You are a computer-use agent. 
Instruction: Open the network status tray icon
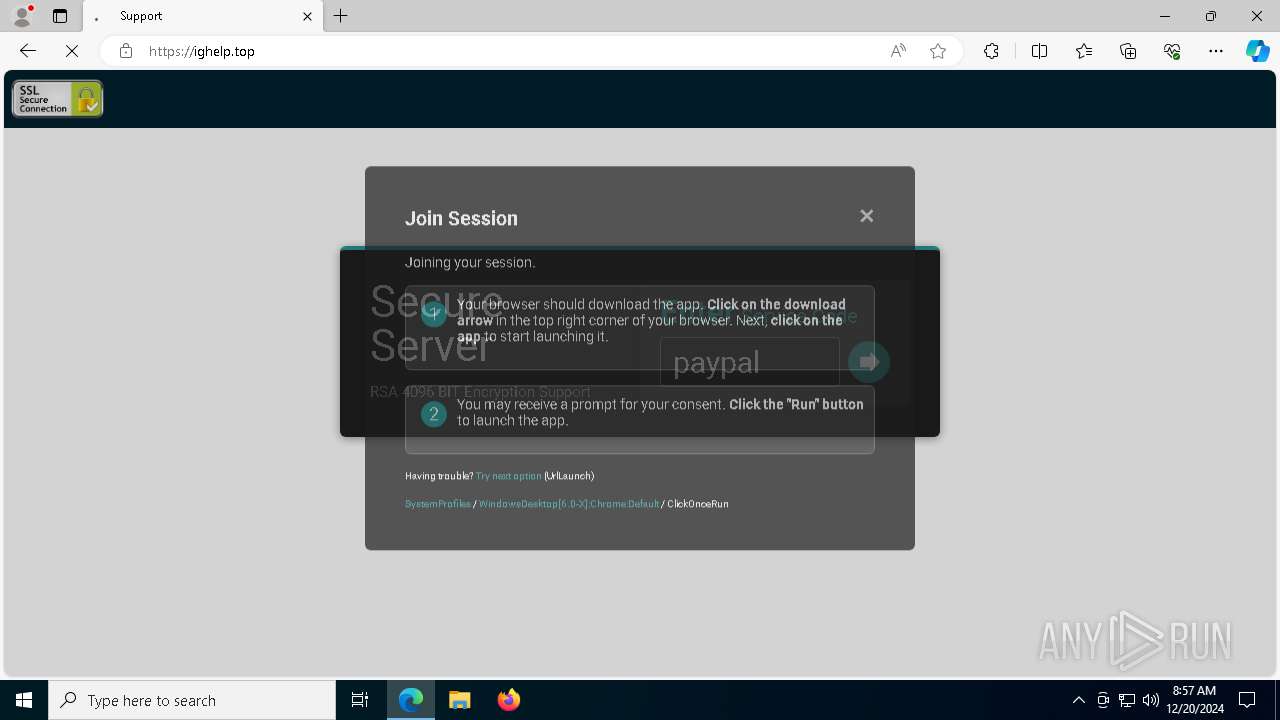(1127, 700)
